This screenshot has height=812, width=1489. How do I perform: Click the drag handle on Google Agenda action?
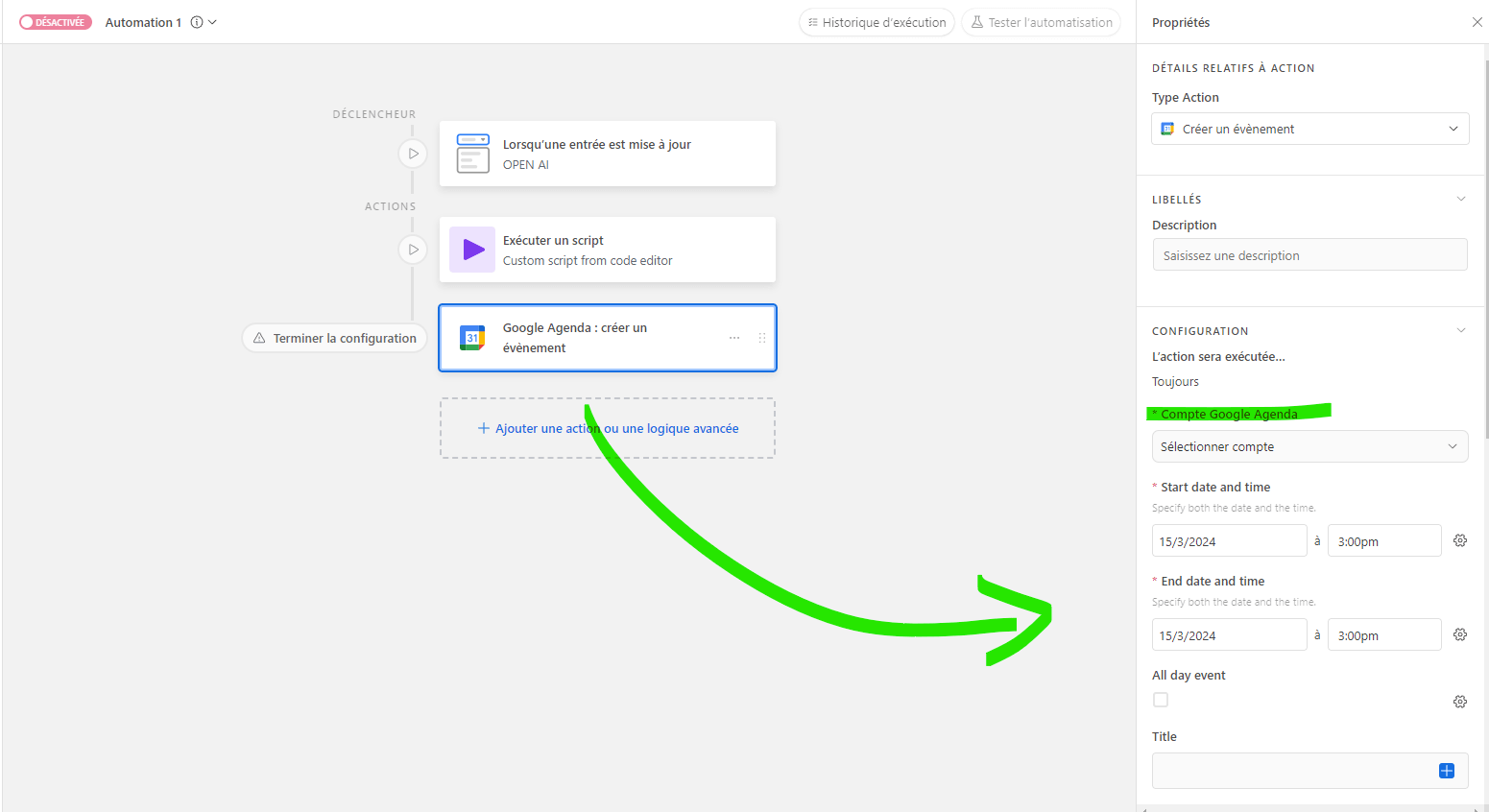762,338
